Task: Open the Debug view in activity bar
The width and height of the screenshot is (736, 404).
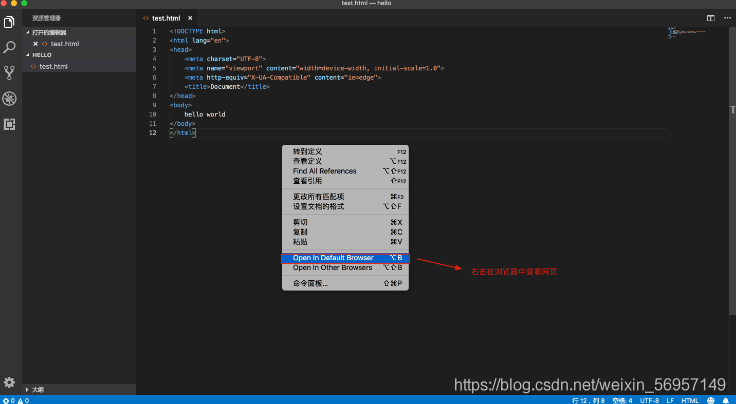Action: coord(9,99)
